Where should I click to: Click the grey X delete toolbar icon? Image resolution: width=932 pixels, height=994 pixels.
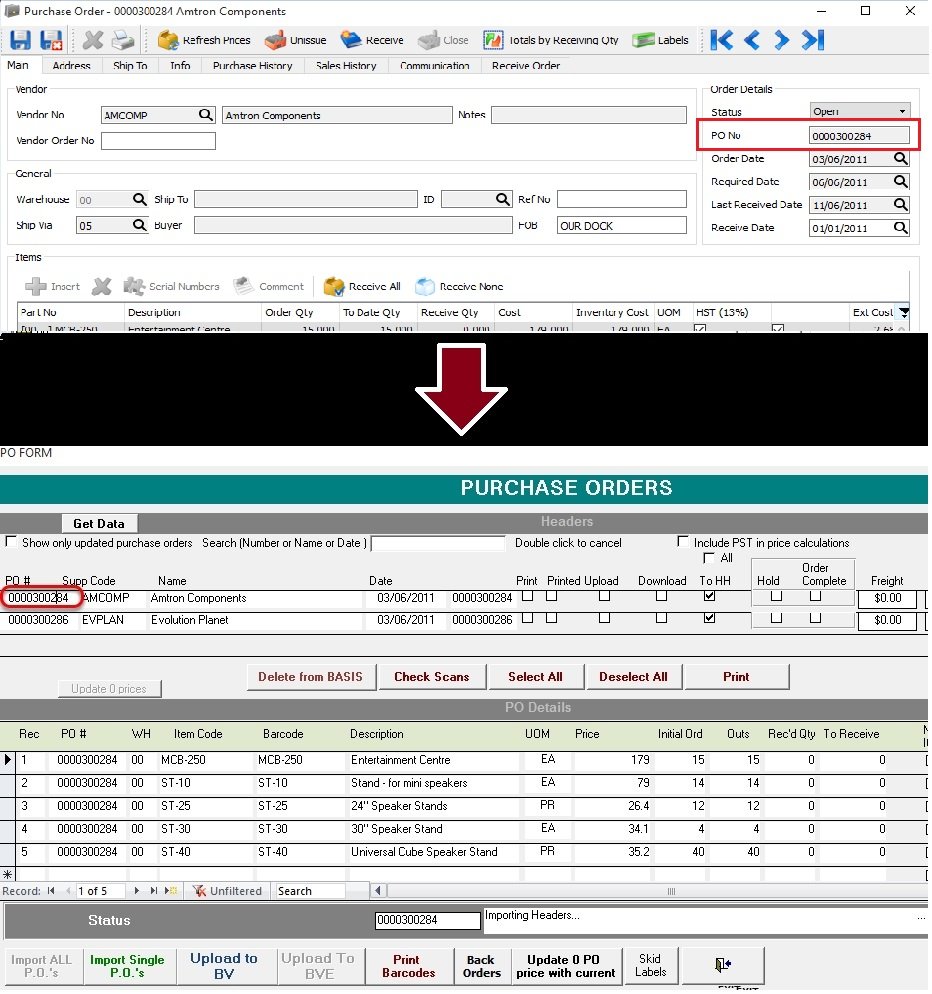[x=93, y=41]
